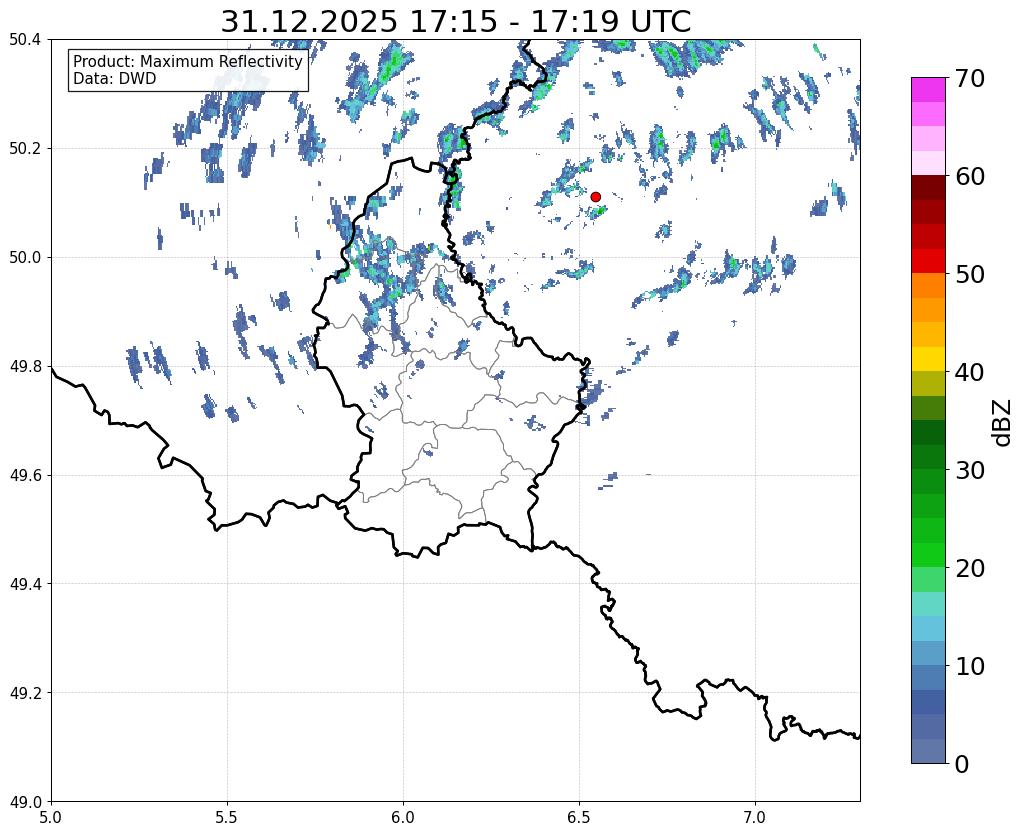This screenshot has height=834, width=1023.
Task: Click the orange swatch just below 50 dBZ
Action: 928,286
